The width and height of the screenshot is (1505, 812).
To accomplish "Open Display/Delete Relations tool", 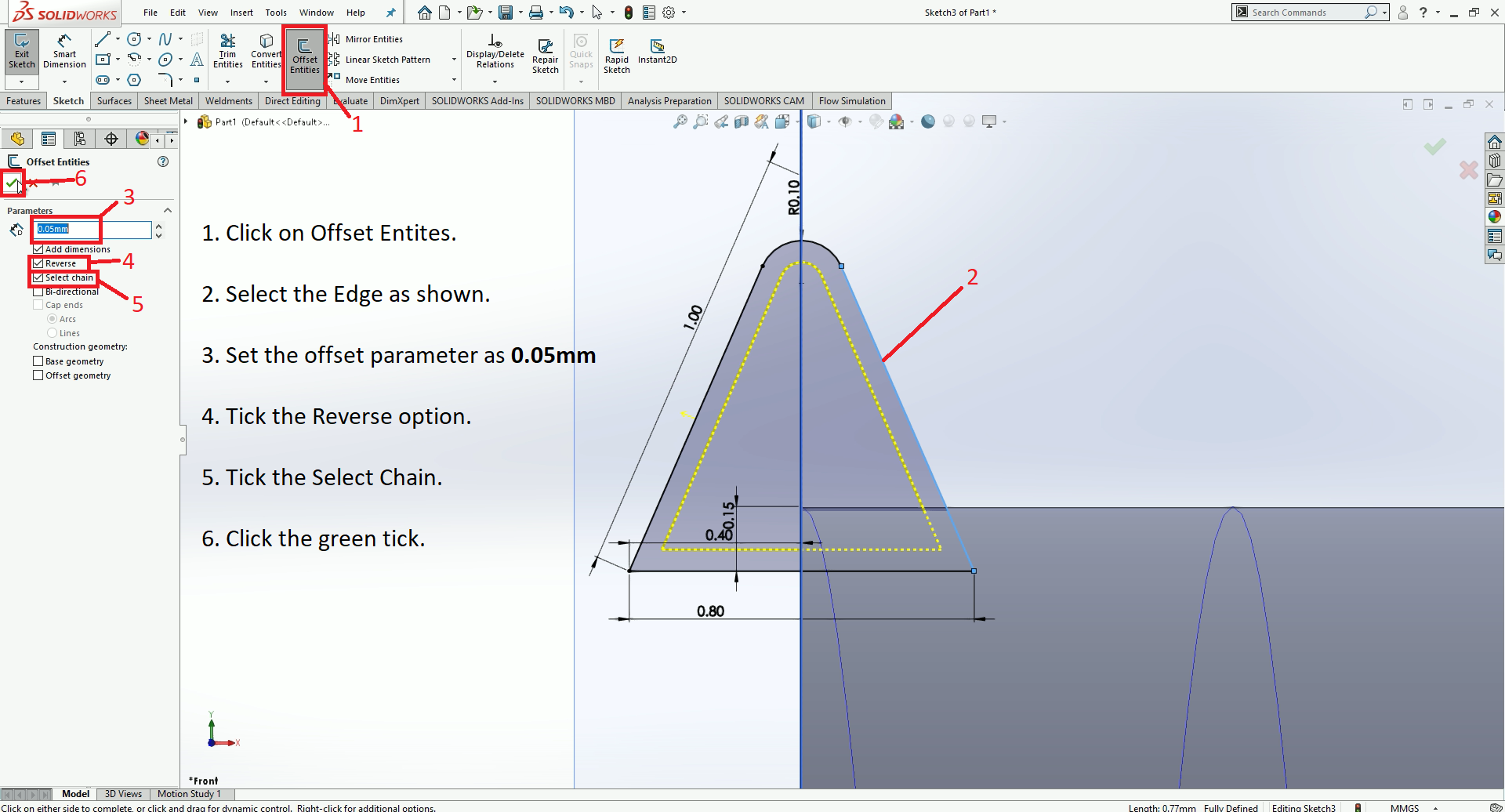I will (x=495, y=51).
